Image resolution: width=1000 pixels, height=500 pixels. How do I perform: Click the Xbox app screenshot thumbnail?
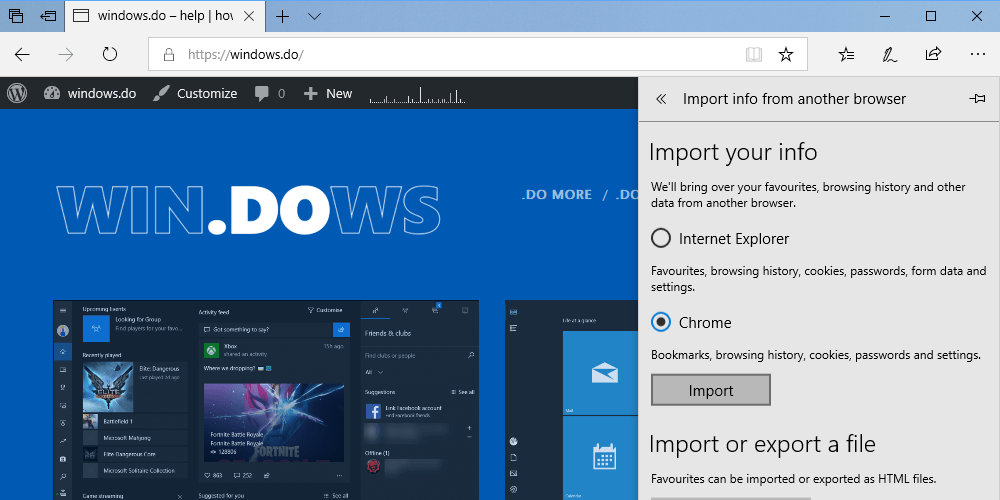pos(266,400)
